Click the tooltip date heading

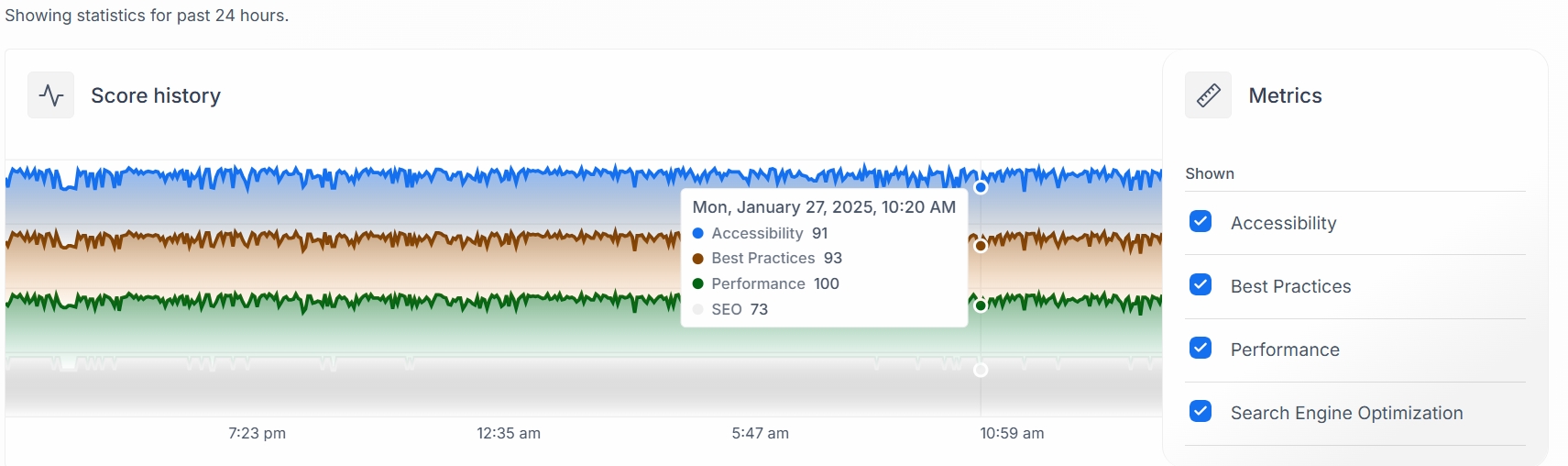(x=824, y=207)
